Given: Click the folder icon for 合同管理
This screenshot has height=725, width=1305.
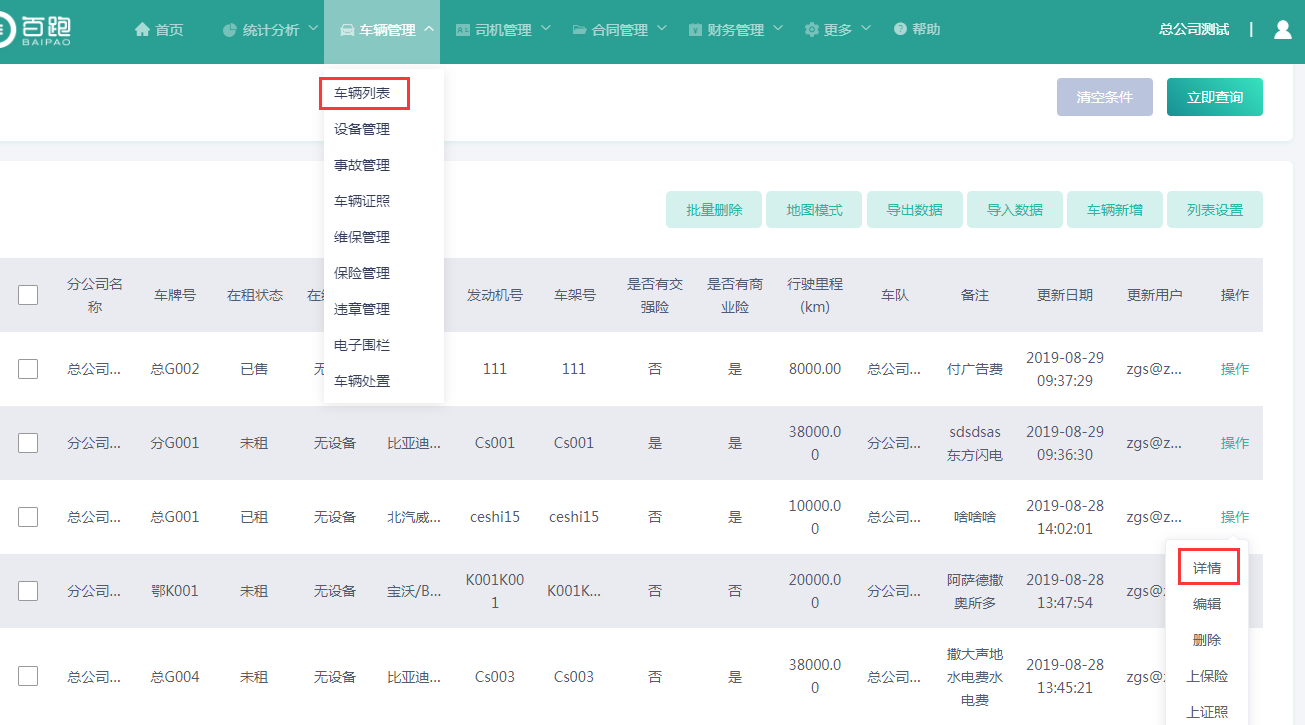Looking at the screenshot, I should [579, 30].
